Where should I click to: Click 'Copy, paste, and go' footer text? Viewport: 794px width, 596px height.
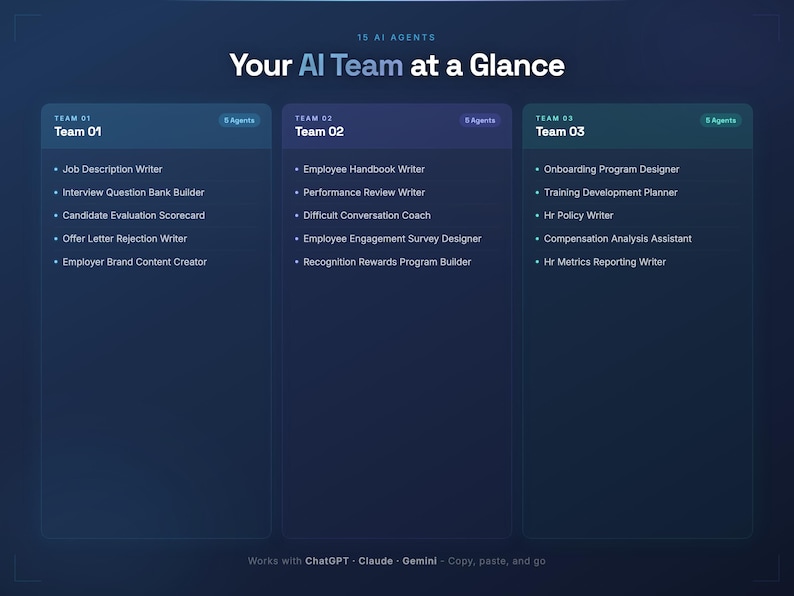tap(497, 562)
